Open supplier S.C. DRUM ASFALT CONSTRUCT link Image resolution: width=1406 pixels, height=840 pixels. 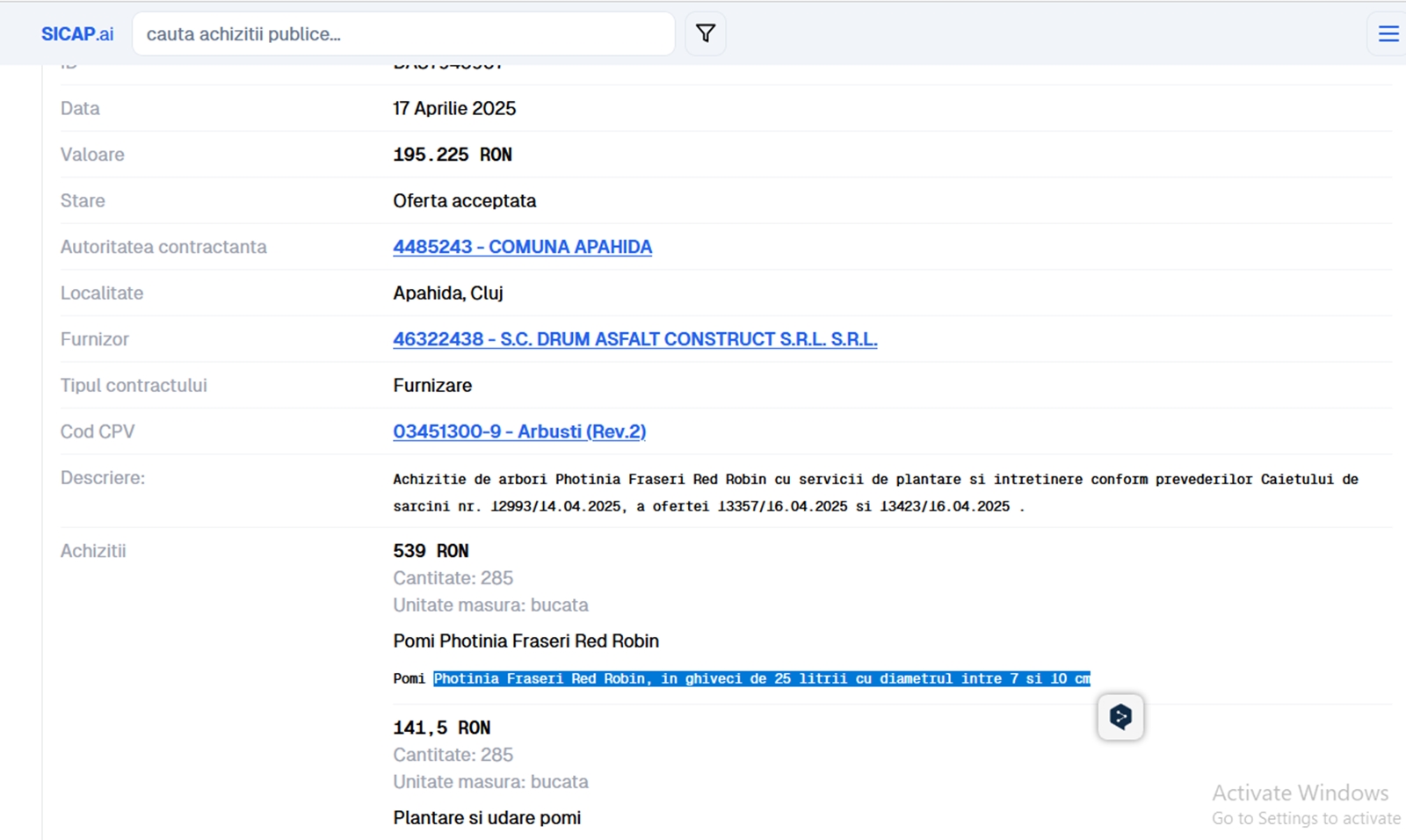click(x=634, y=339)
